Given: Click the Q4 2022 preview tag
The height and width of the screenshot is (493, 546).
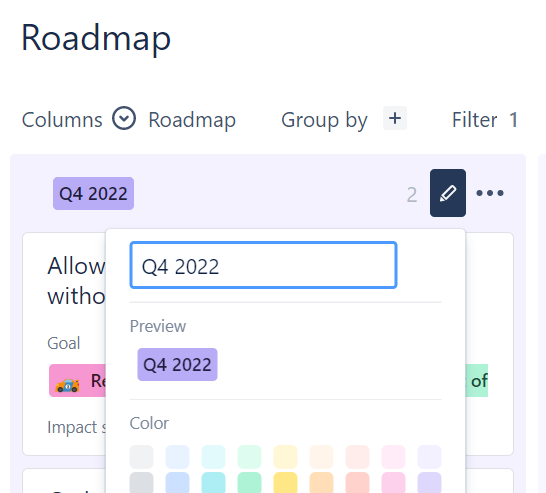Looking at the screenshot, I should coord(177,365).
